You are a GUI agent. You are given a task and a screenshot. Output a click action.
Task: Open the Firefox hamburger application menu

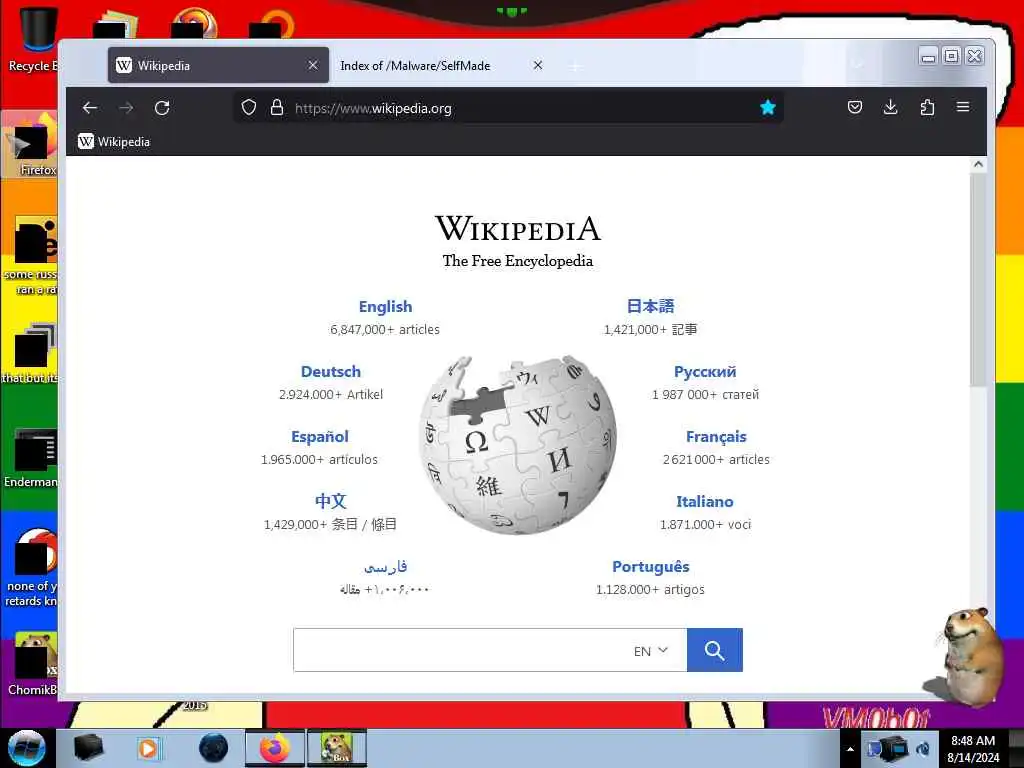point(963,107)
